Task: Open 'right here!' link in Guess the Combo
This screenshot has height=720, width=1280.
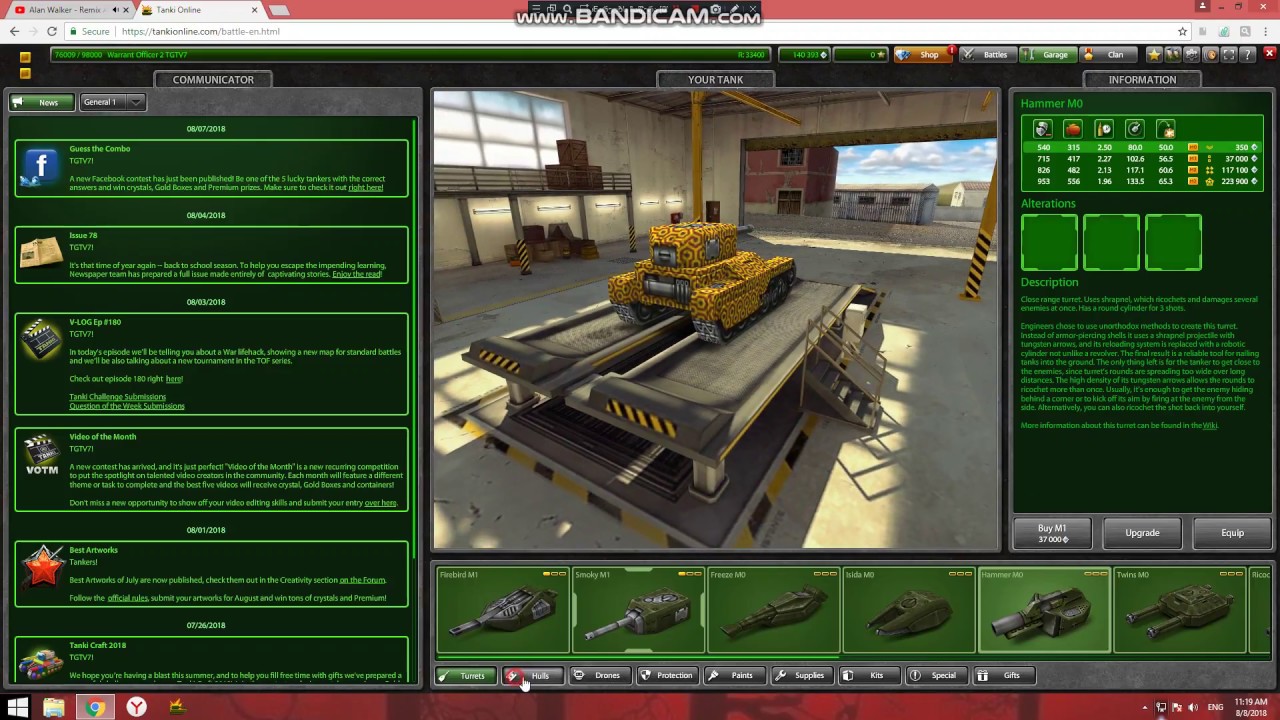Action: (365, 188)
